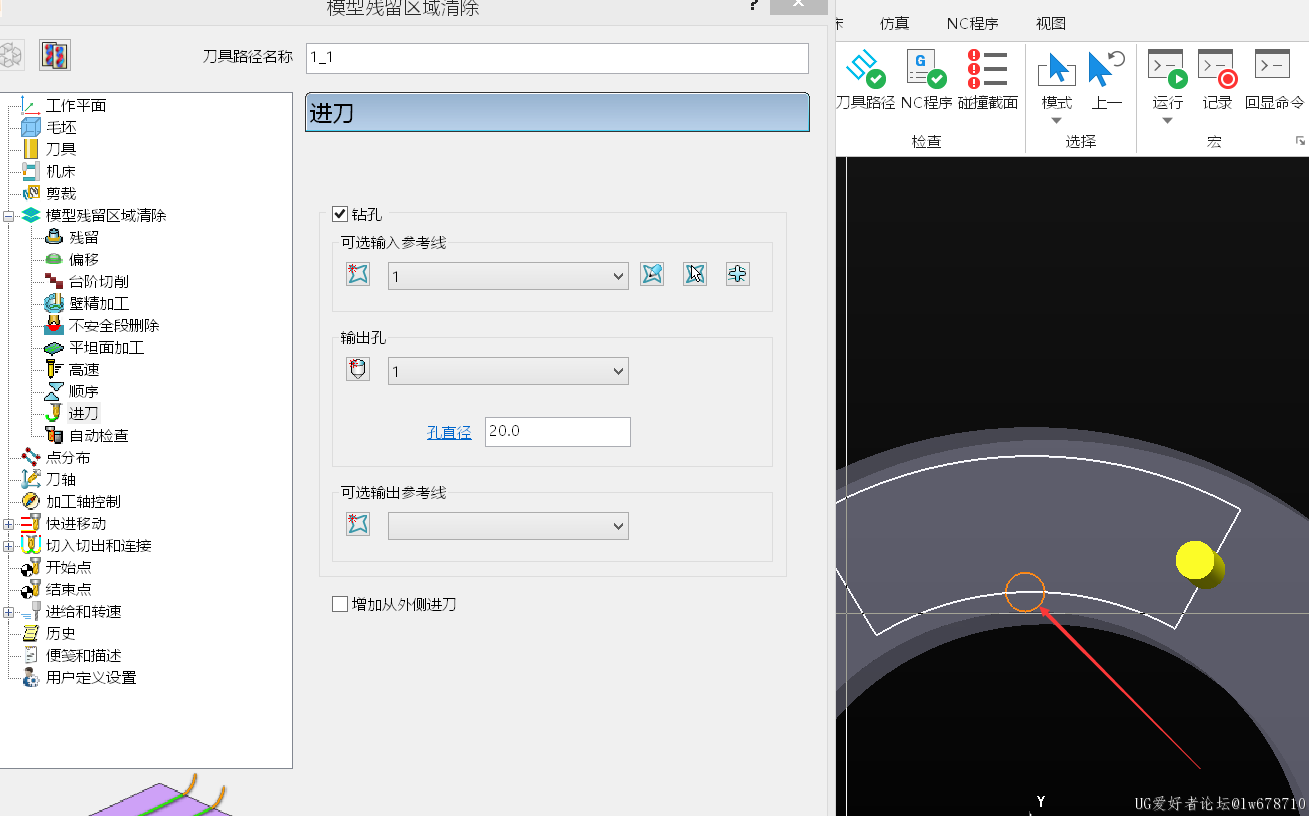Switch to the 仿真 ribbon tab
This screenshot has width=1309, height=816.
click(x=895, y=24)
